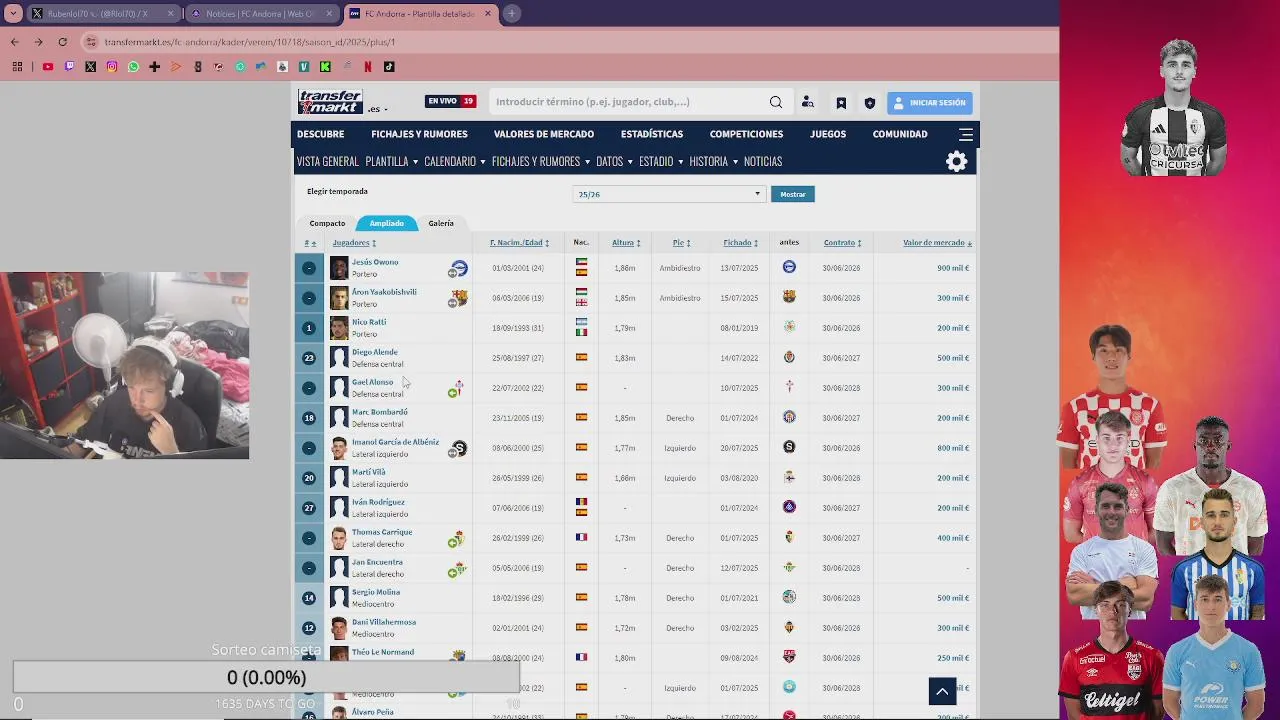Open site information icon in address bar
Image resolution: width=1280 pixels, height=720 pixels.
tap(91, 42)
